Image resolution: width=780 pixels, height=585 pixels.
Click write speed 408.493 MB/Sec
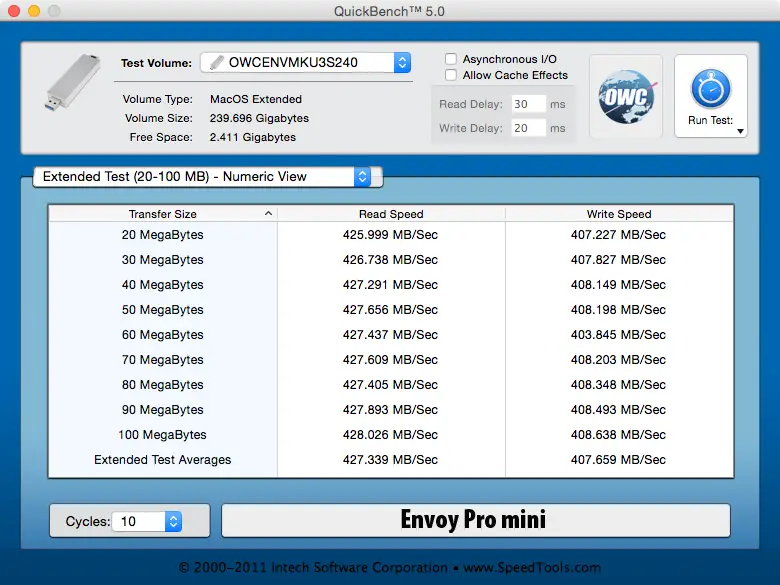618,409
